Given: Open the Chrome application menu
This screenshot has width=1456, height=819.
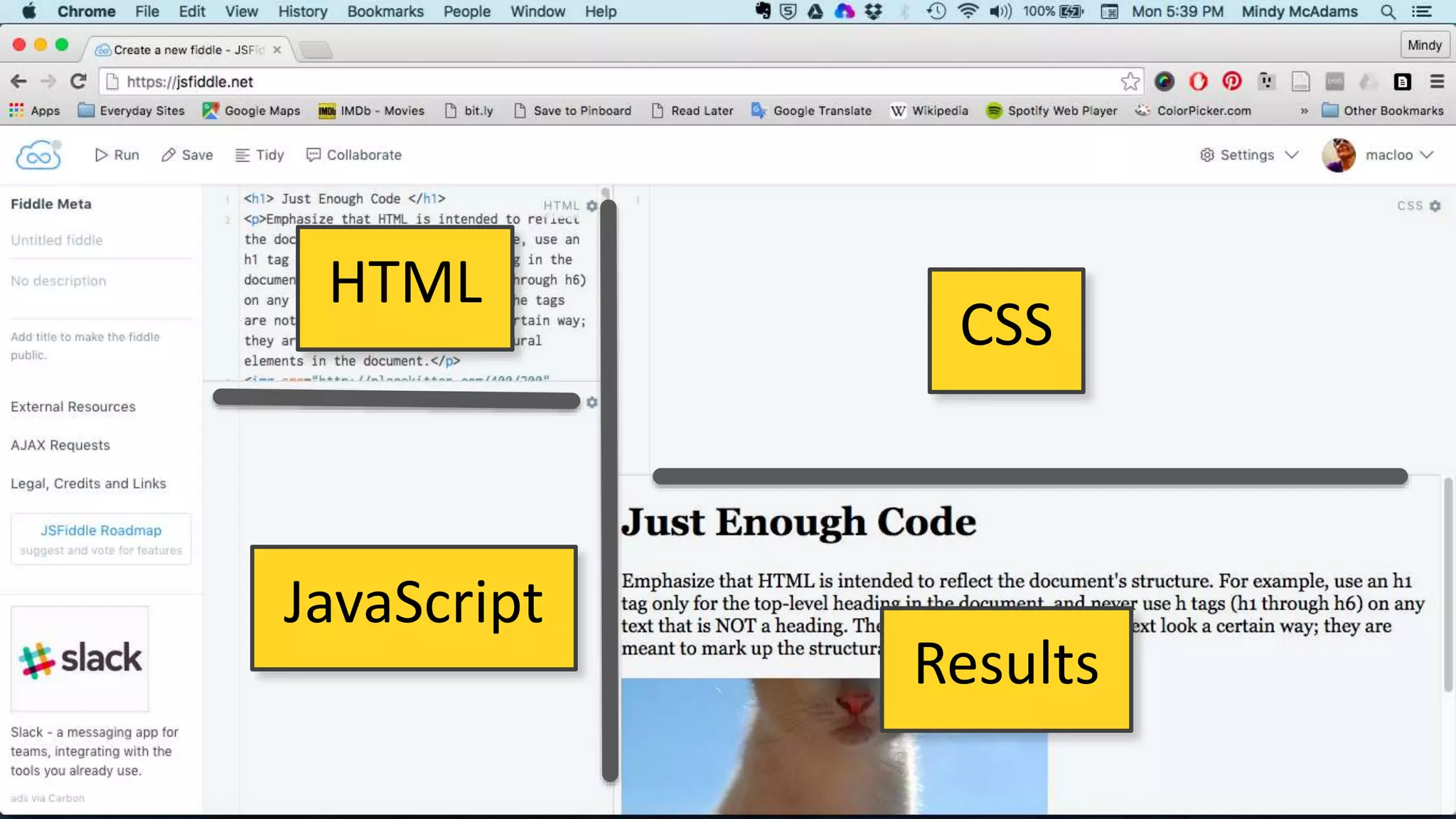Looking at the screenshot, I should (87, 11).
